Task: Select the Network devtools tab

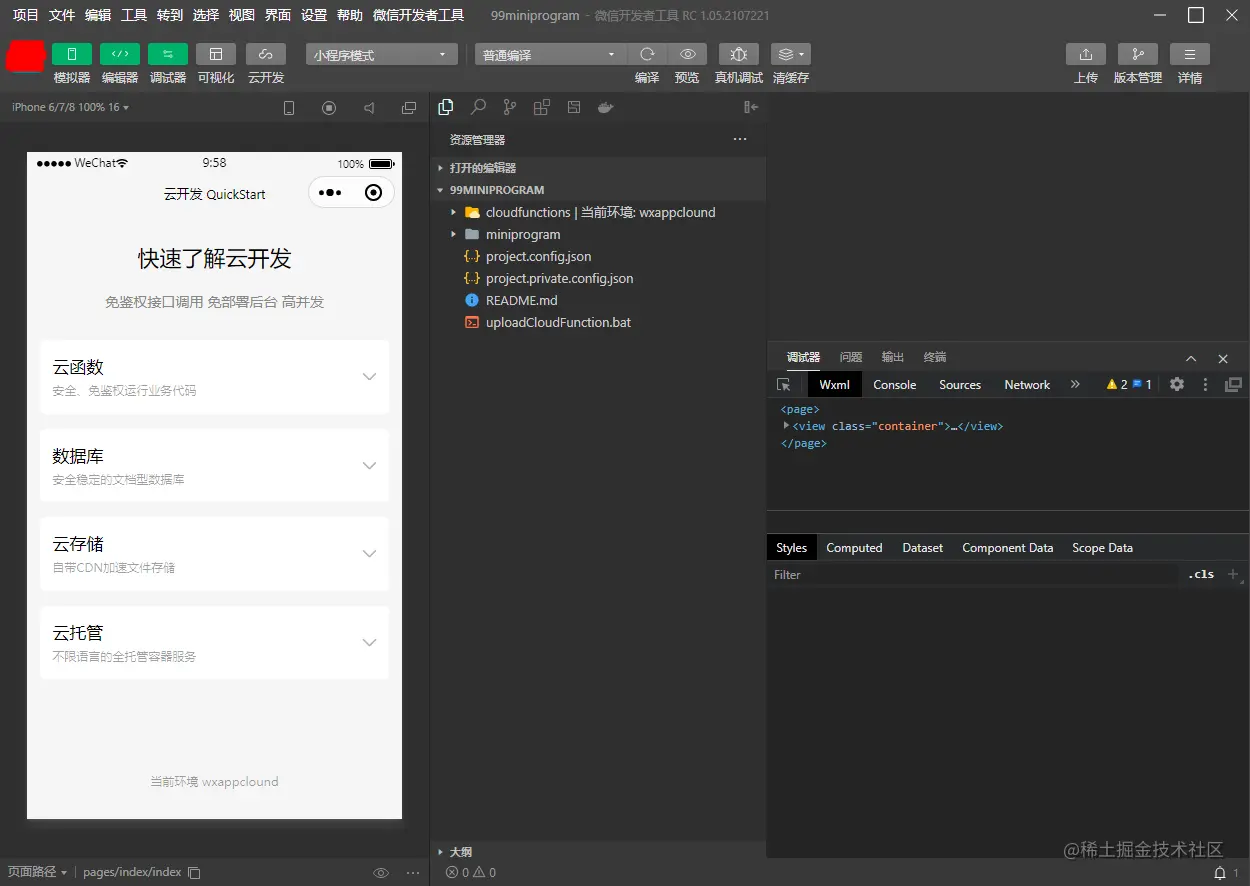Action: click(x=1027, y=384)
